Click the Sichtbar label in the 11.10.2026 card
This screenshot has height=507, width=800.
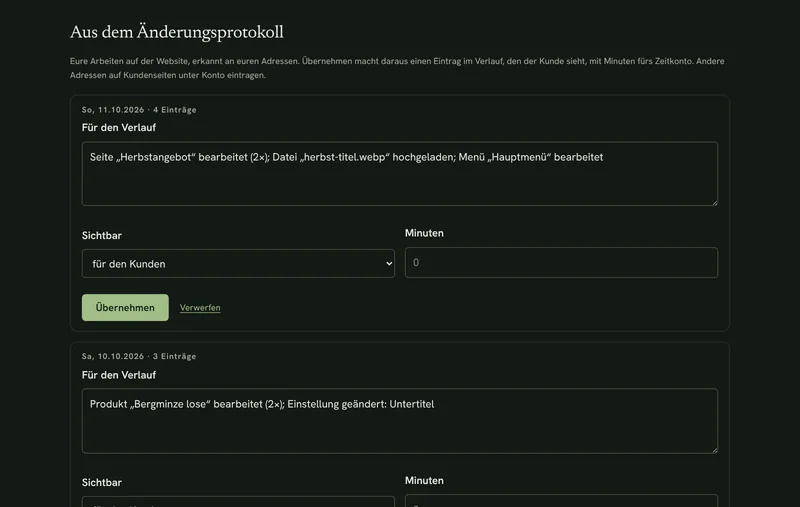pos(102,236)
